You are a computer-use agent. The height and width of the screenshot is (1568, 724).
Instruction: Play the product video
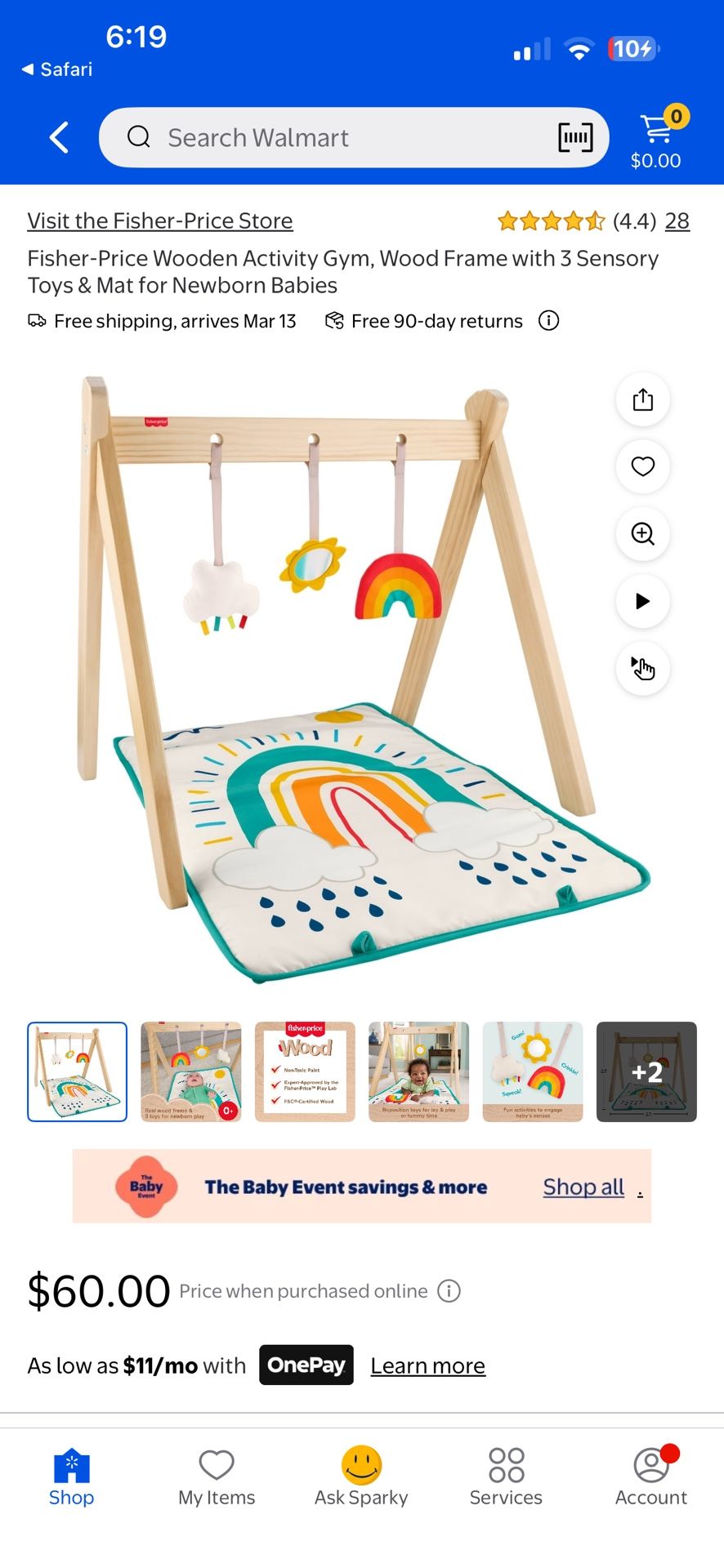pyautogui.click(x=643, y=601)
